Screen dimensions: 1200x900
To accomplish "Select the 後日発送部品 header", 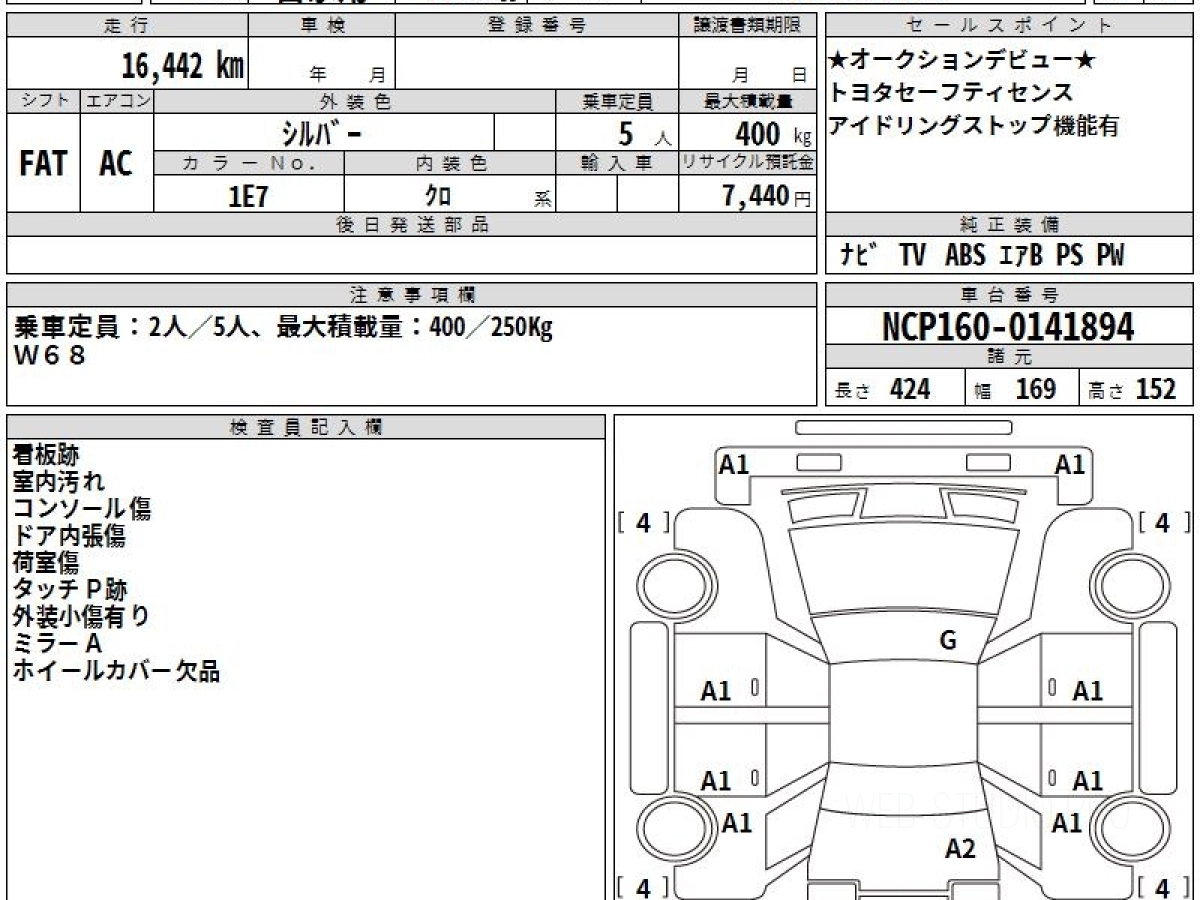I will tap(412, 225).
